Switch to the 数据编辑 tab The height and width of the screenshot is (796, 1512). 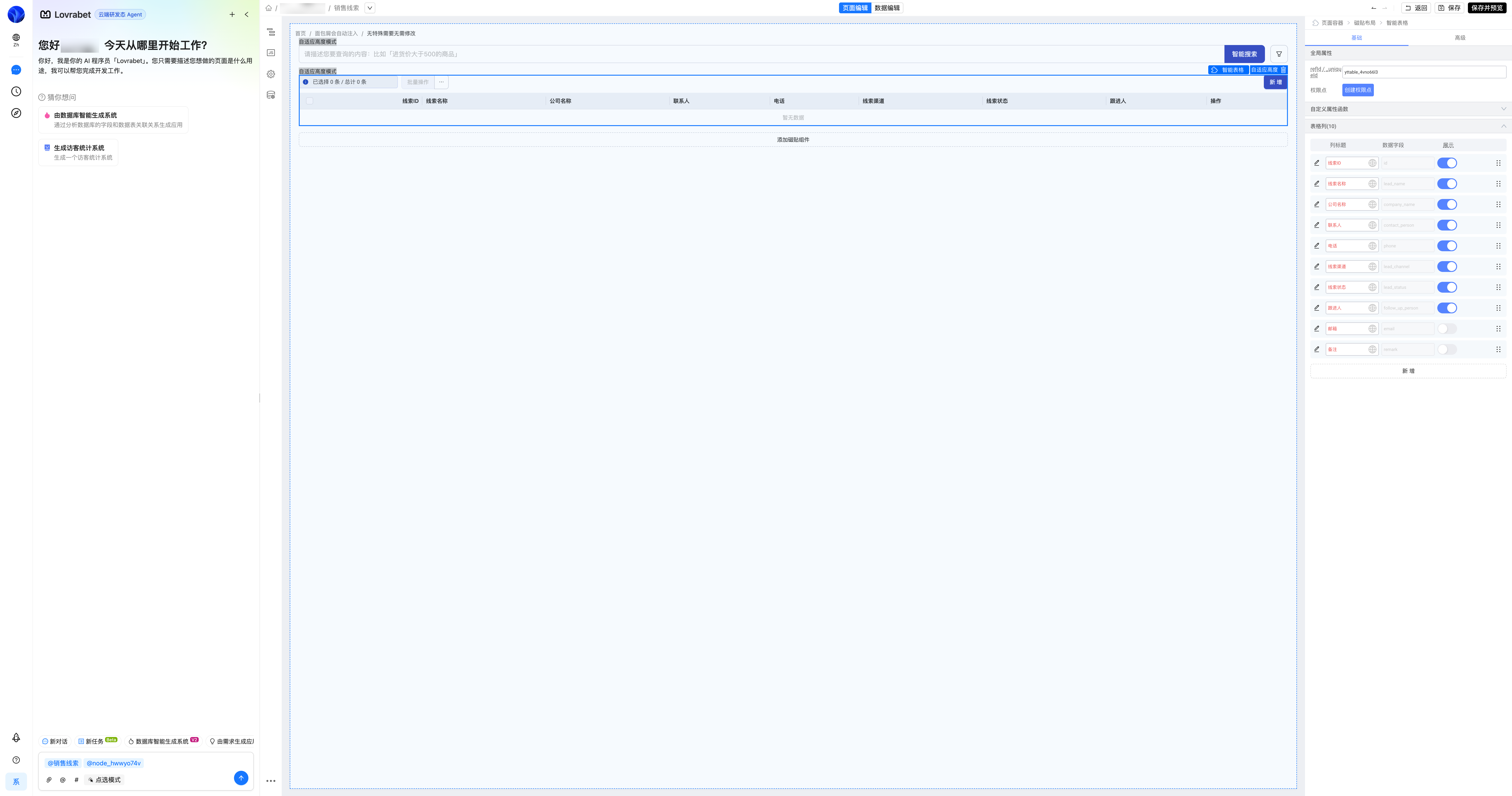pos(887,8)
